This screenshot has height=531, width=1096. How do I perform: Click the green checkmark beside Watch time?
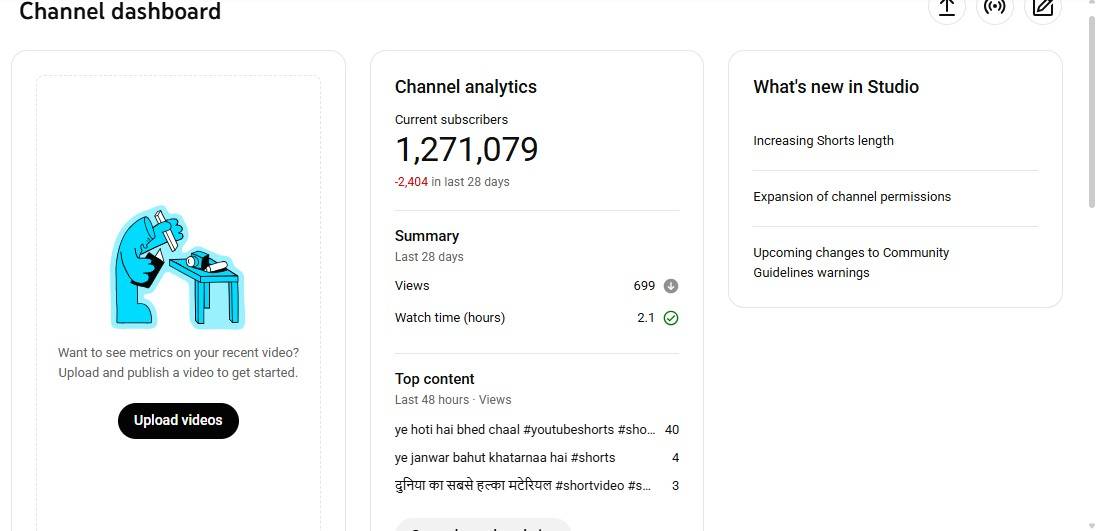[671, 318]
